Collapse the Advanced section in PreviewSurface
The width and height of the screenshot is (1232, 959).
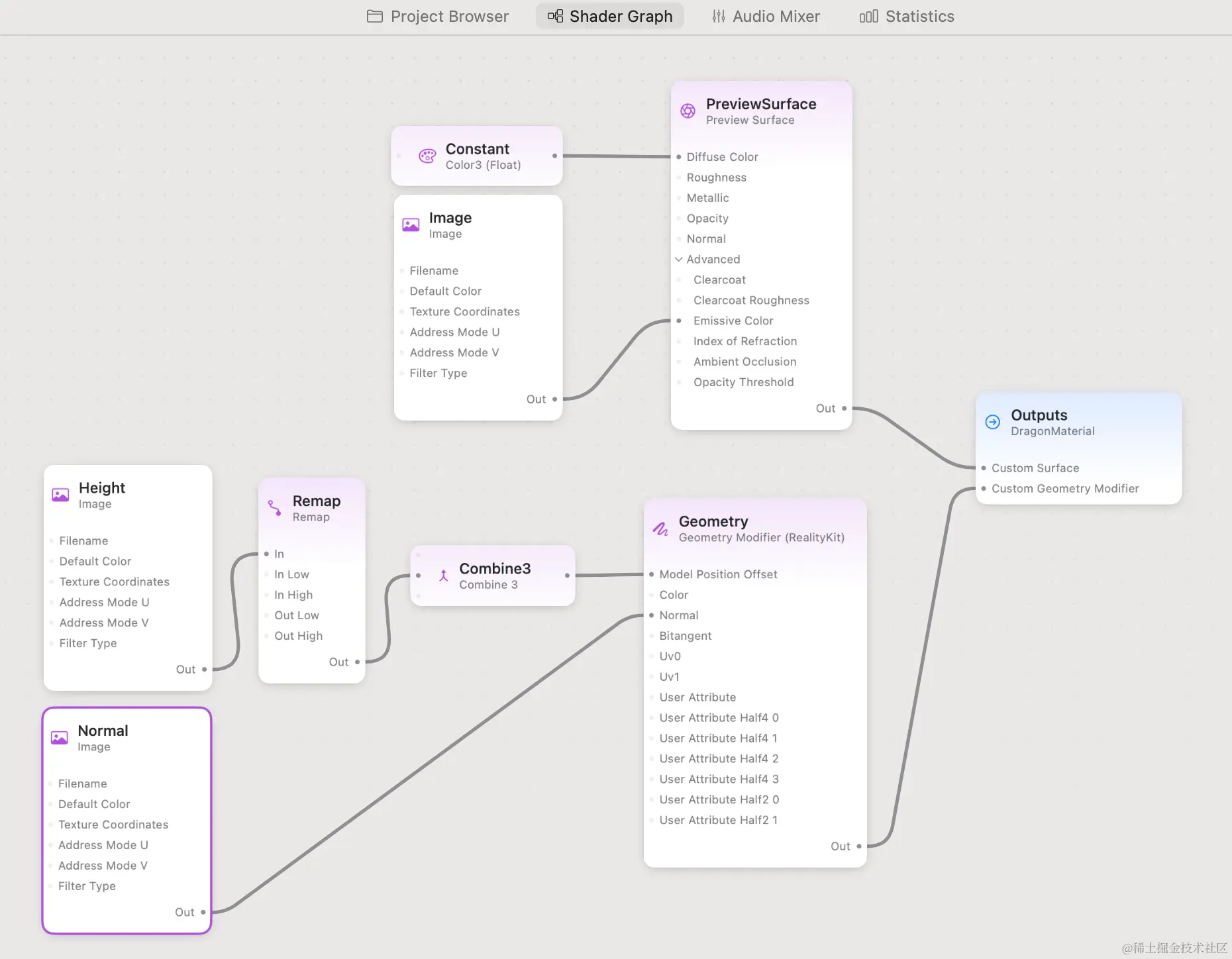click(679, 260)
